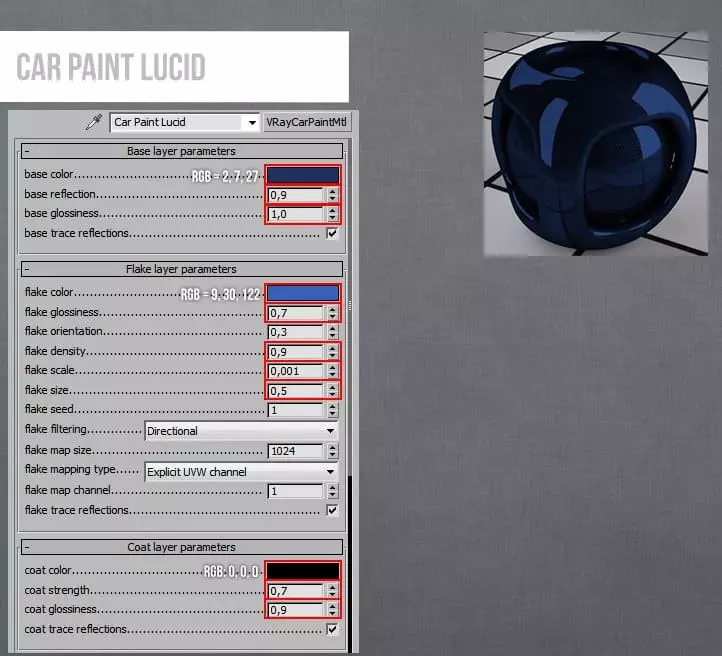Click the 'CAR PAINT LUCID' heading text
This screenshot has width=722, height=656.
111,67
